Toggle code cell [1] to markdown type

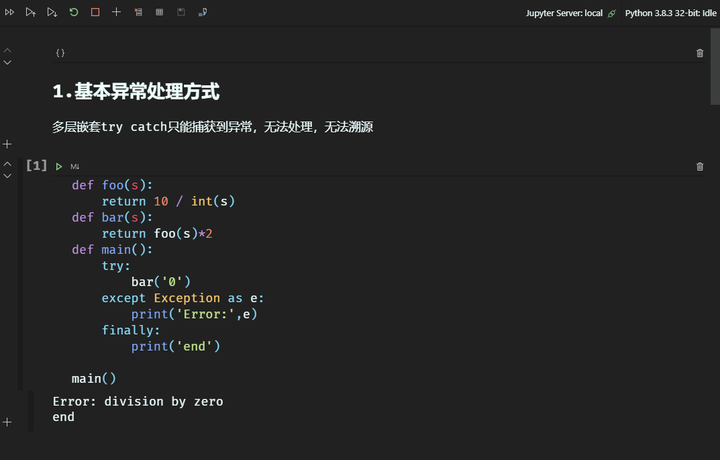75,166
